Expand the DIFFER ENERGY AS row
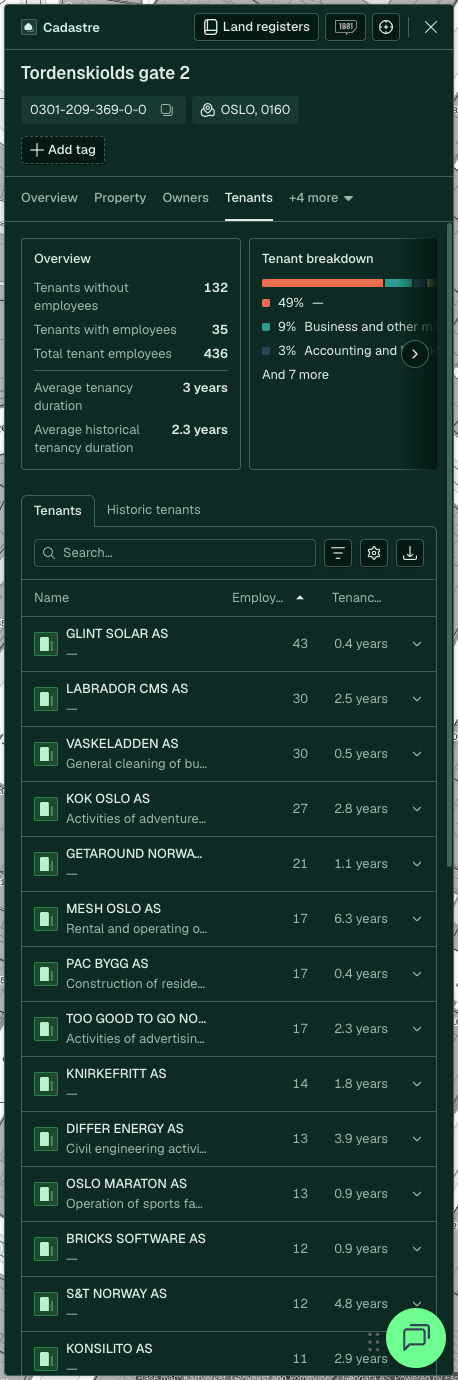Image resolution: width=458 pixels, height=1380 pixels. [417, 1139]
